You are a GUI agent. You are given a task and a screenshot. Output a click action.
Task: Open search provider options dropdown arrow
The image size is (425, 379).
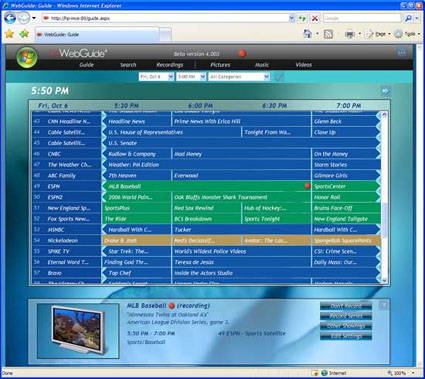pos(417,18)
